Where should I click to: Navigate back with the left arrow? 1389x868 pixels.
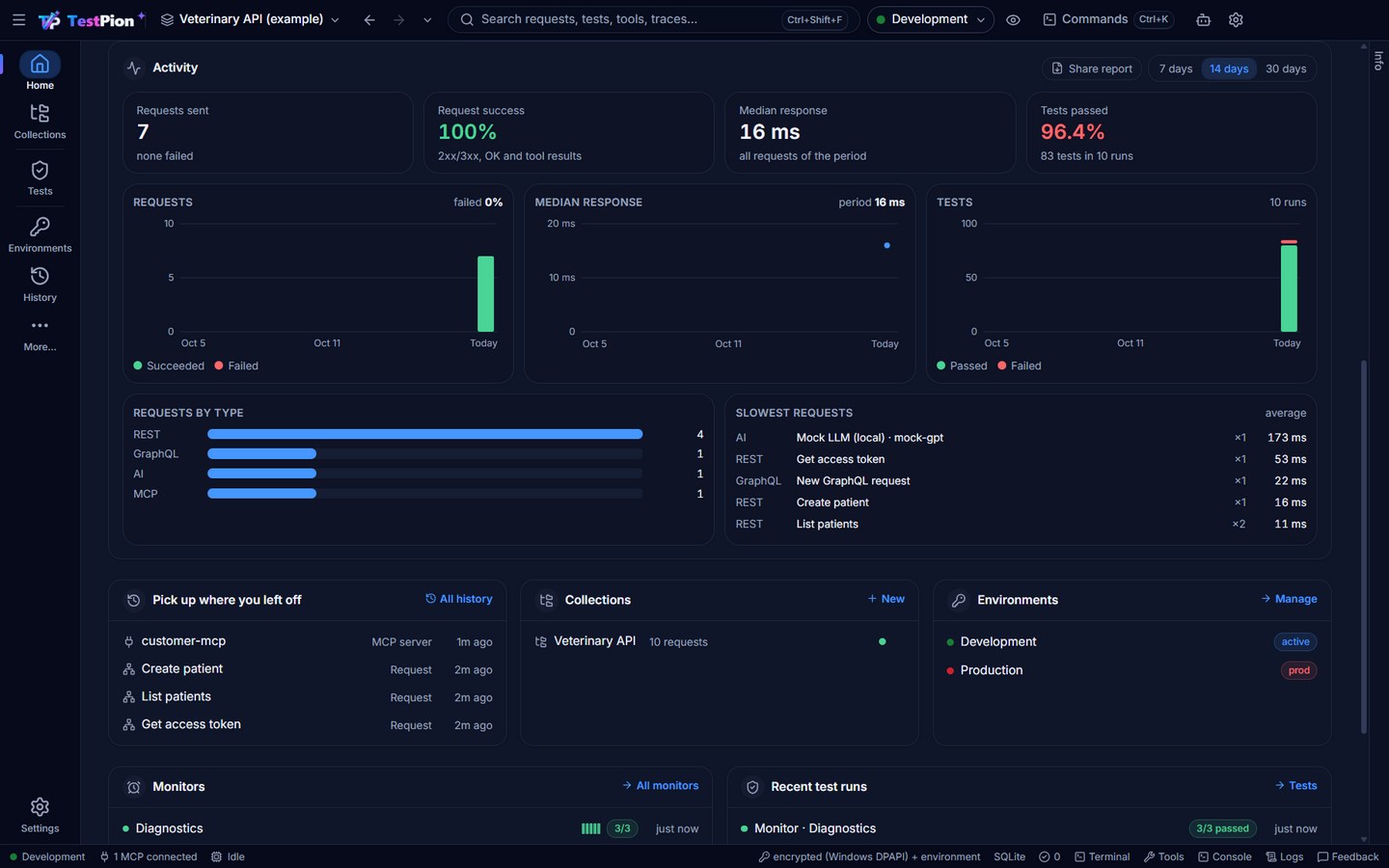[x=369, y=19]
